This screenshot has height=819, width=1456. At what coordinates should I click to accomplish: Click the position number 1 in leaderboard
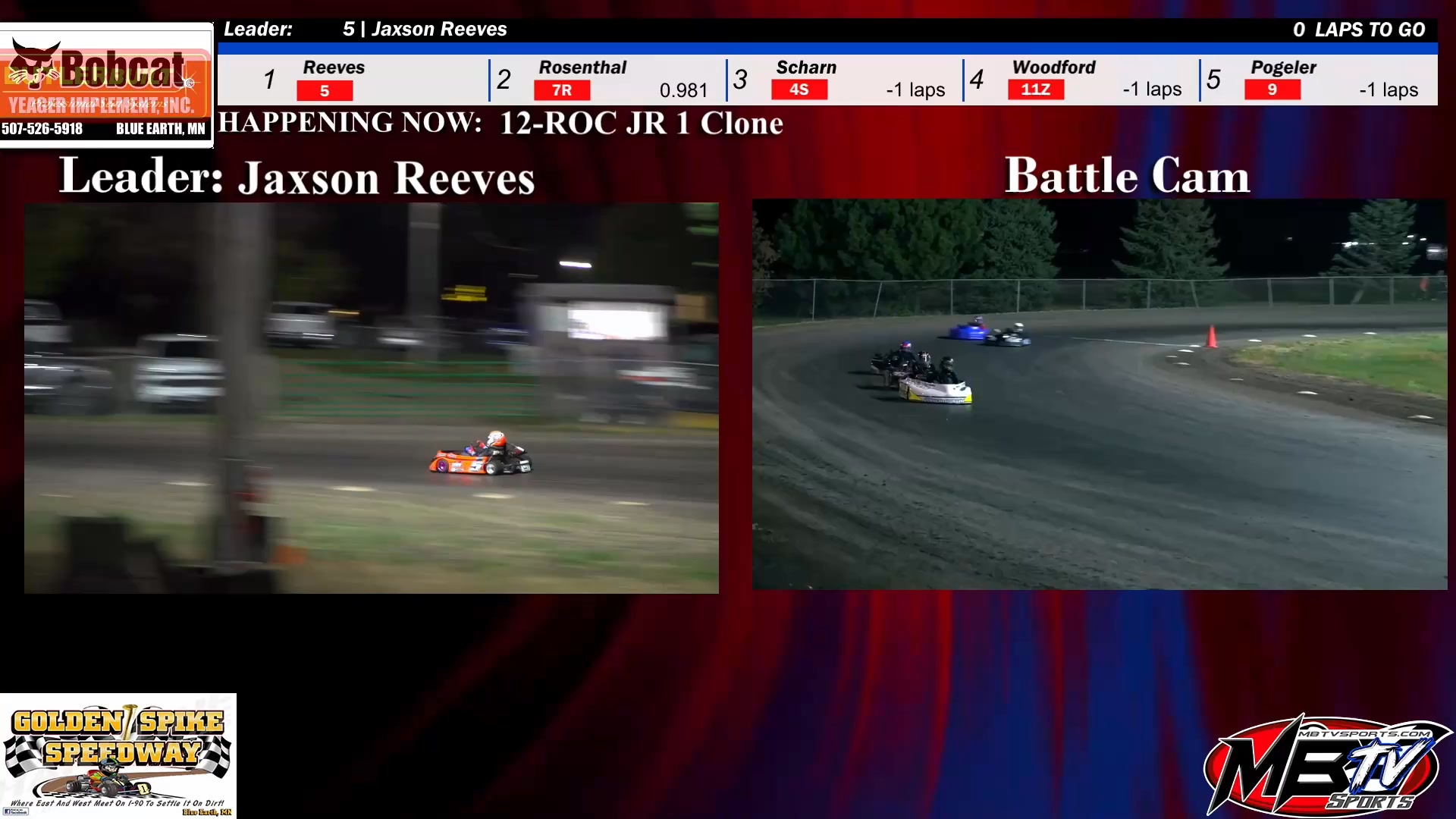click(269, 80)
